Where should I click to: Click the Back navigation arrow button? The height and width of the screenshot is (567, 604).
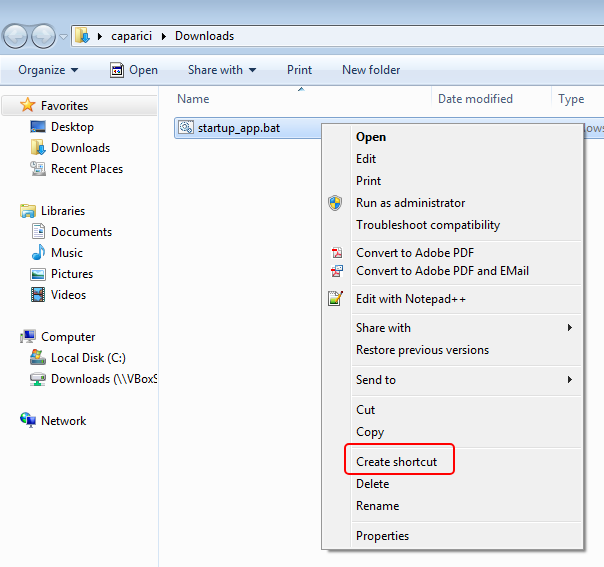[15, 37]
